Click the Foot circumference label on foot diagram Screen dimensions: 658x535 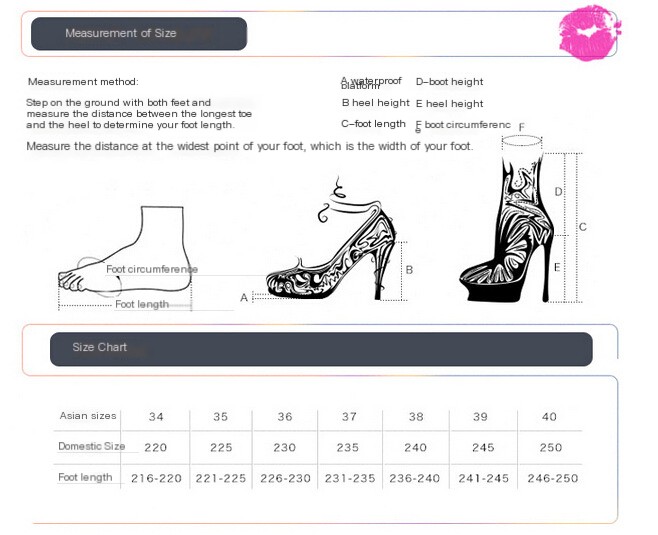pos(152,269)
